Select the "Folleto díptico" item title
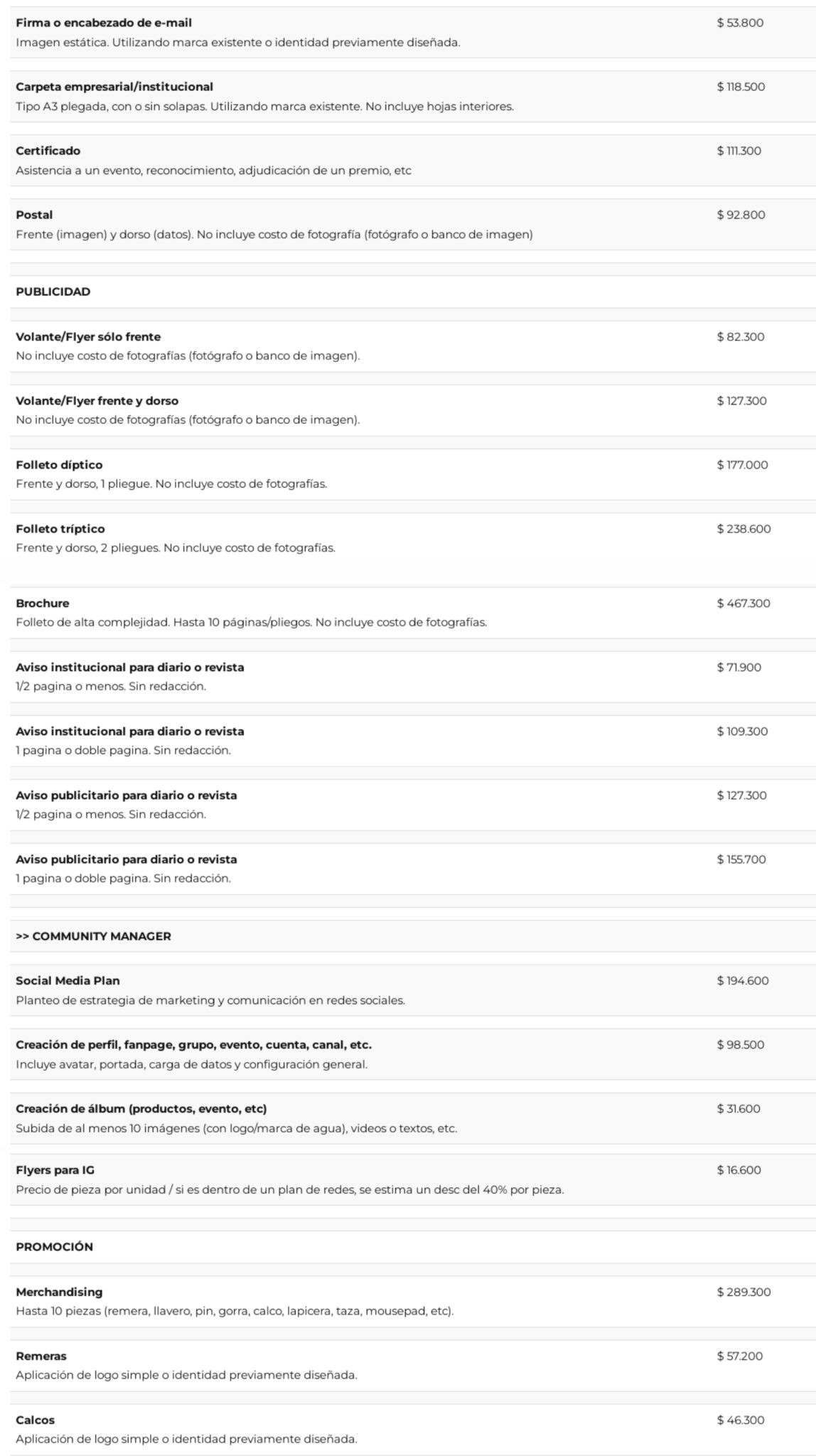Image resolution: width=816 pixels, height=1456 pixels. coord(59,465)
